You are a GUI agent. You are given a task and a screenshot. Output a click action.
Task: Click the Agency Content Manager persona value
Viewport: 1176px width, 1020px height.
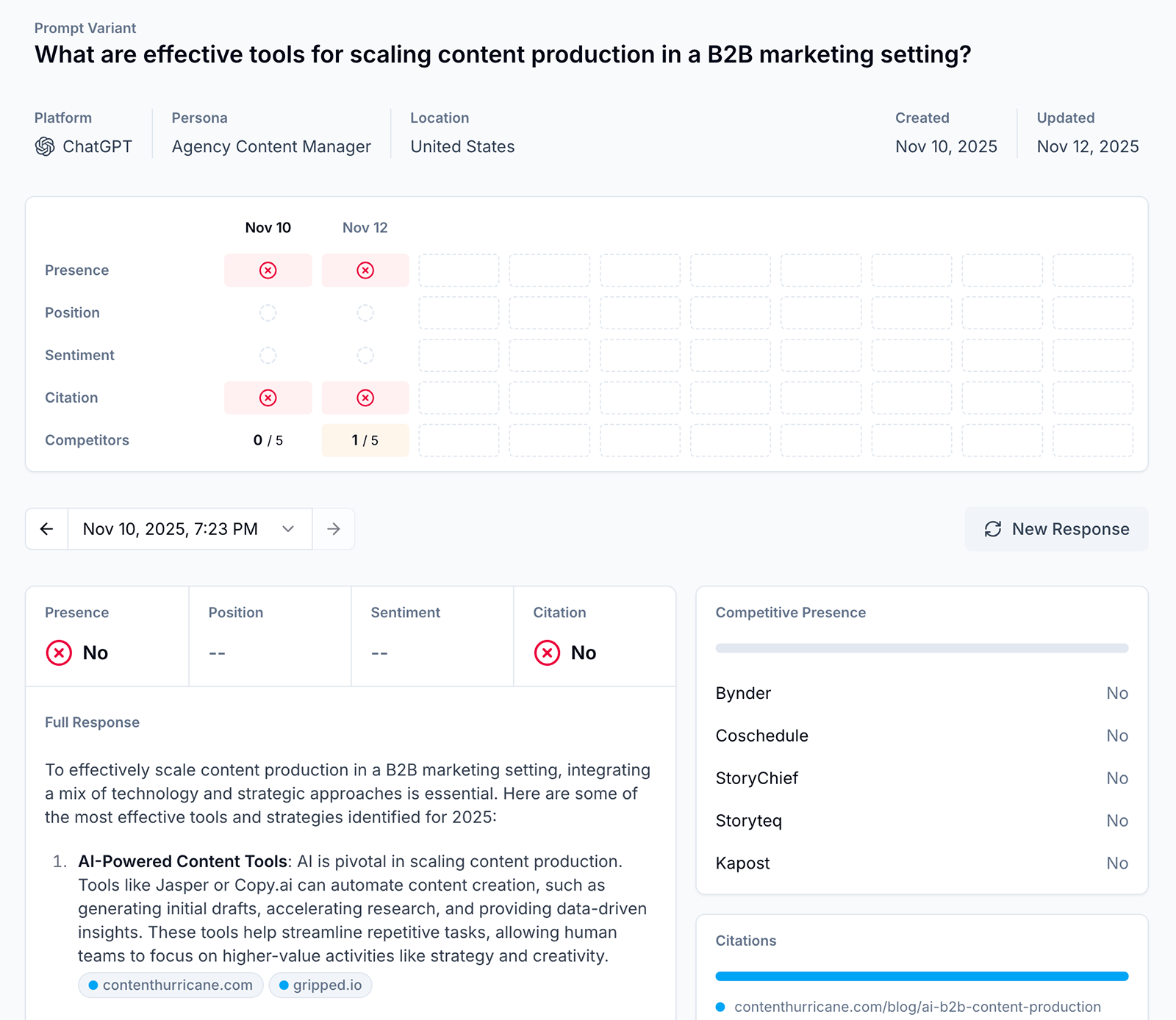tap(271, 147)
